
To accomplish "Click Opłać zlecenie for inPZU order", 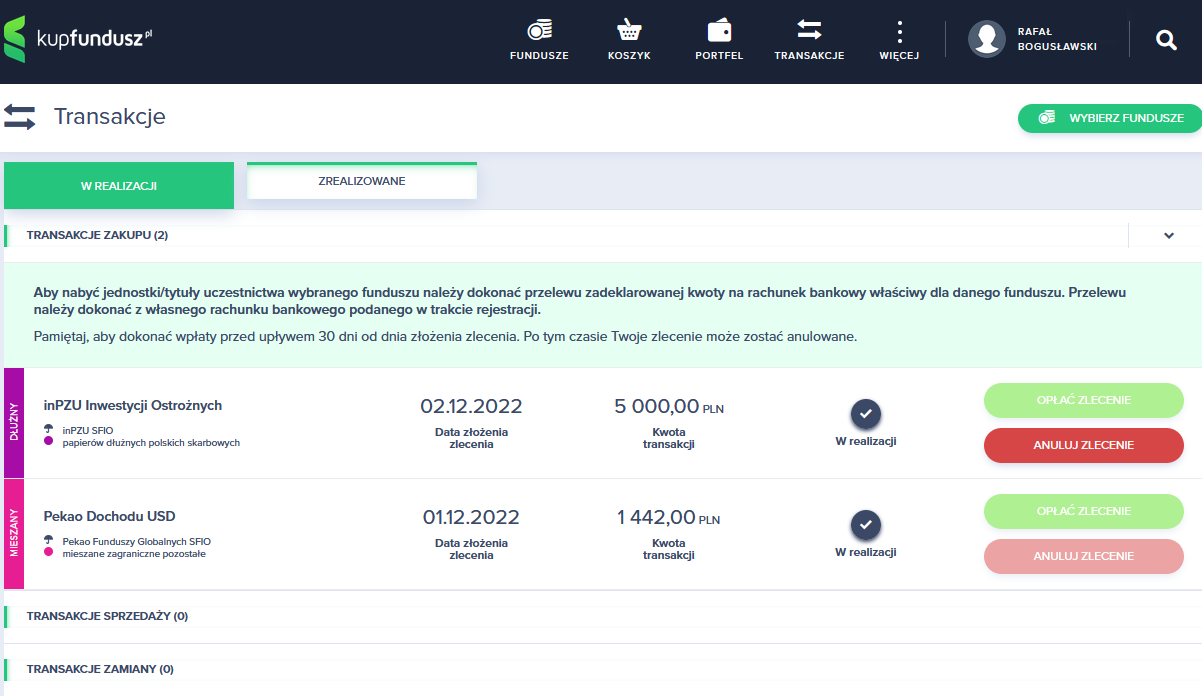I will 1083,400.
